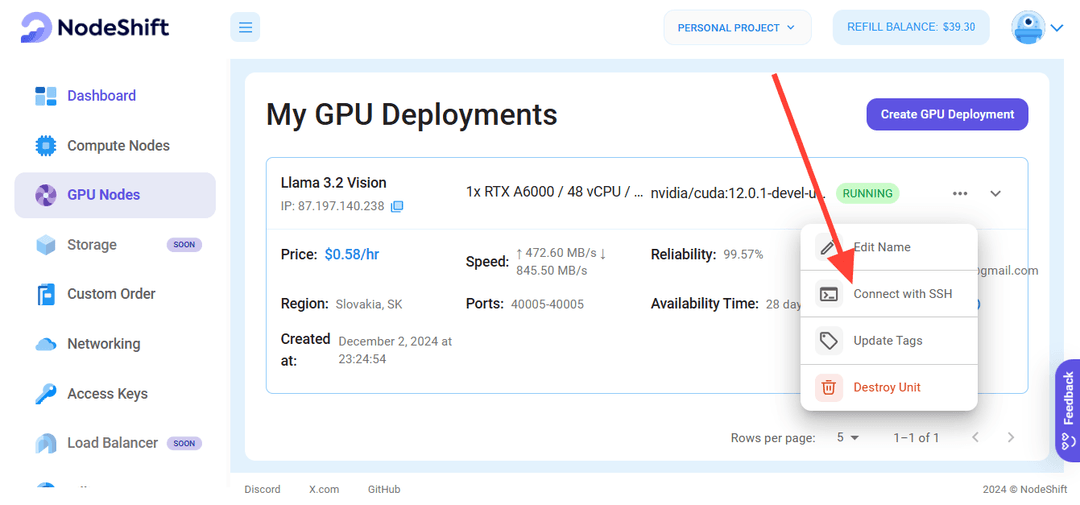Click Create GPU Deployment button
The height and width of the screenshot is (505, 1080).
pos(947,114)
